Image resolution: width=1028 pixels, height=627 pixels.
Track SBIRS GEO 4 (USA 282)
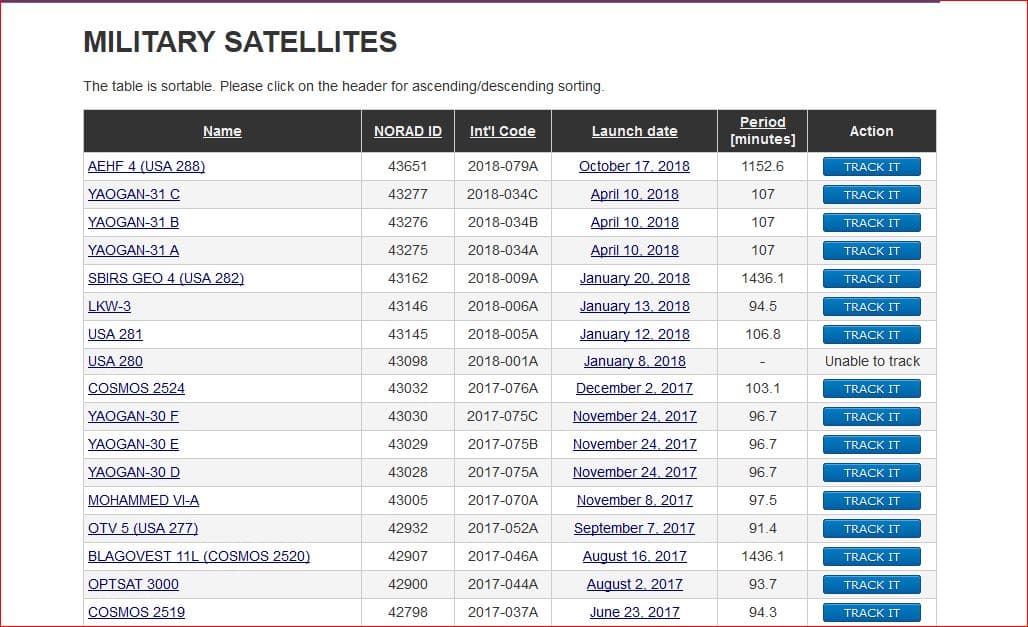point(872,279)
